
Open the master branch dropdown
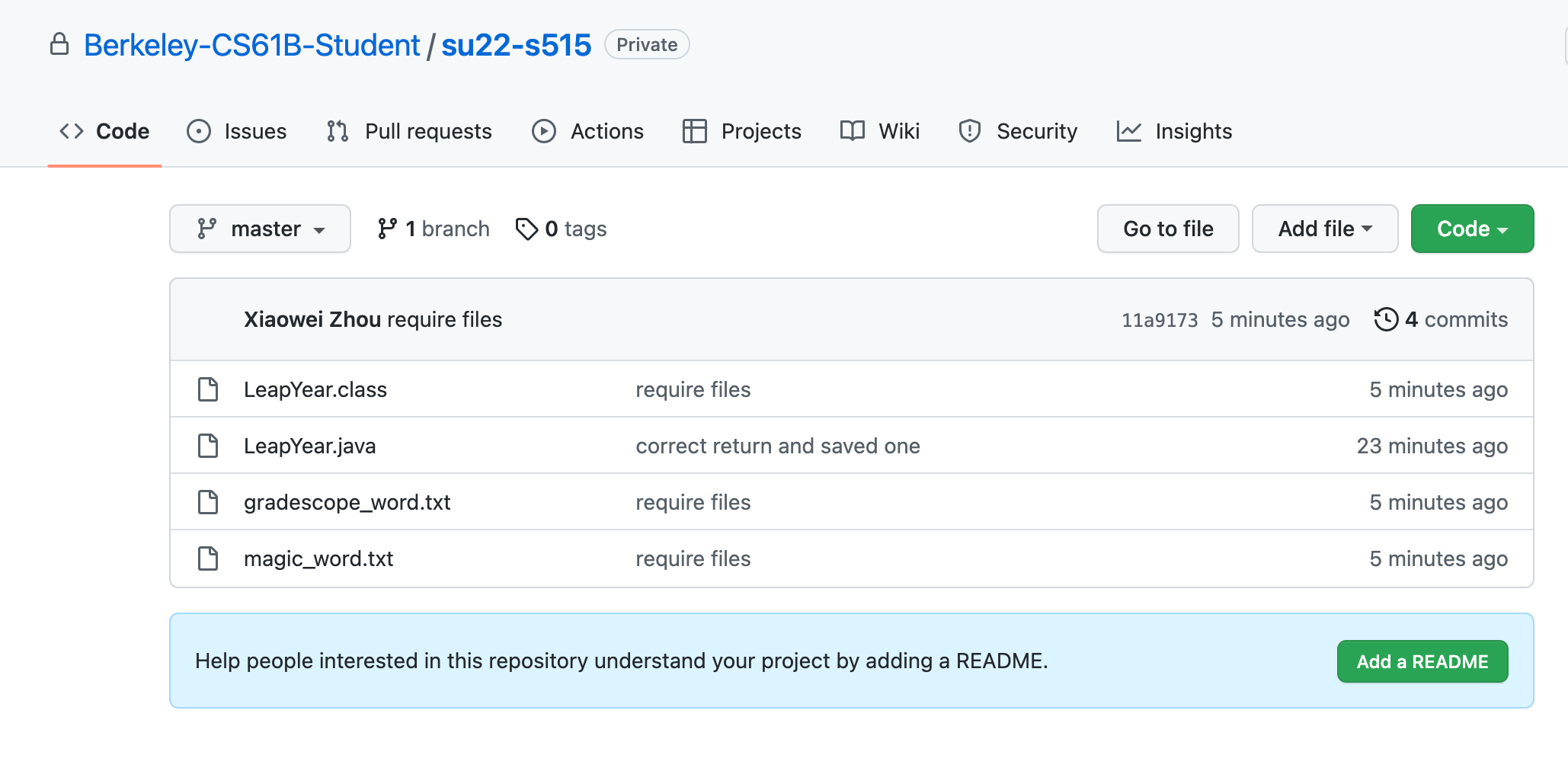pyautogui.click(x=260, y=229)
